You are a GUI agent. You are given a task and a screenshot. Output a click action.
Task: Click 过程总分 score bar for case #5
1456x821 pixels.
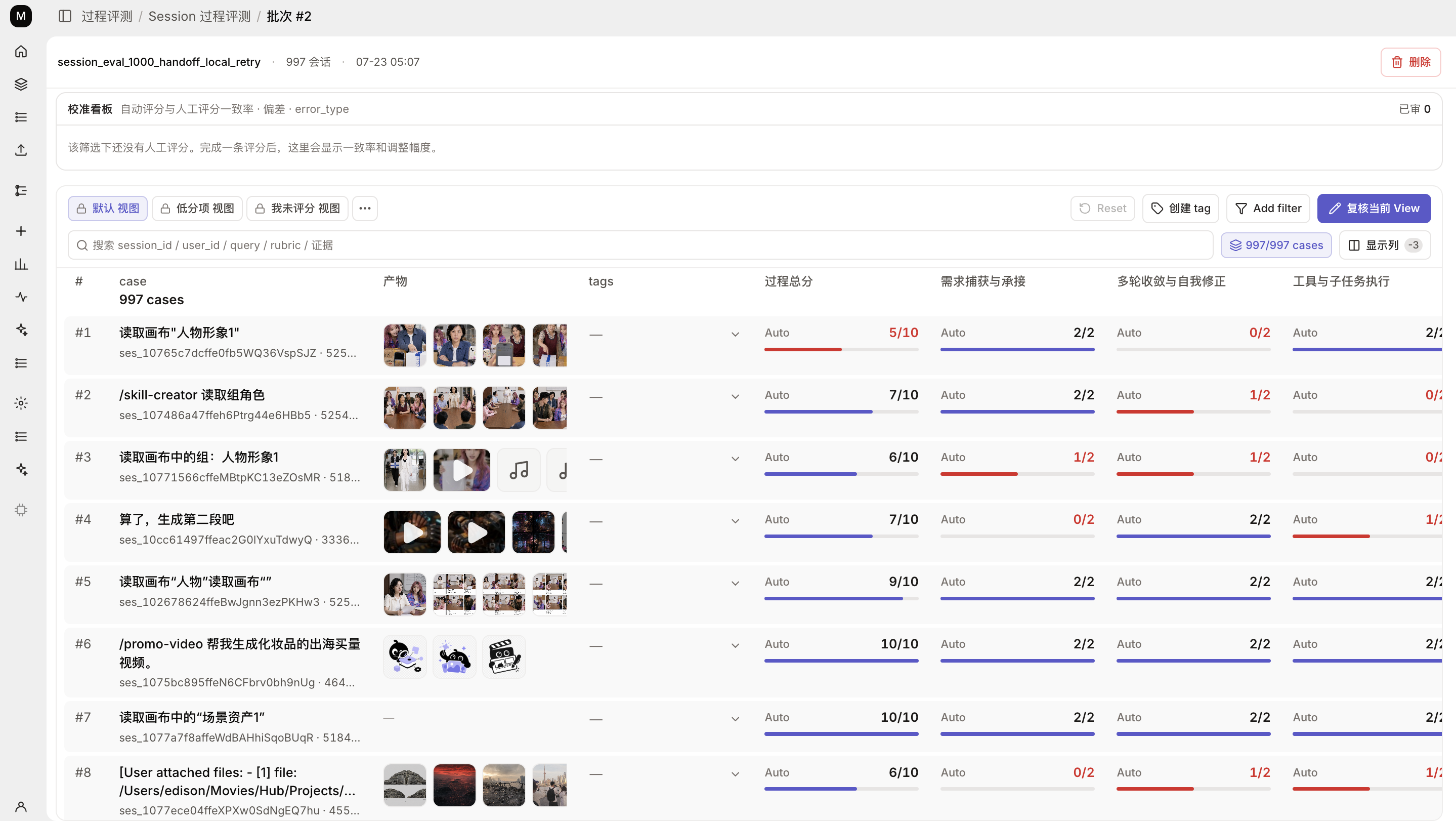tap(841, 598)
